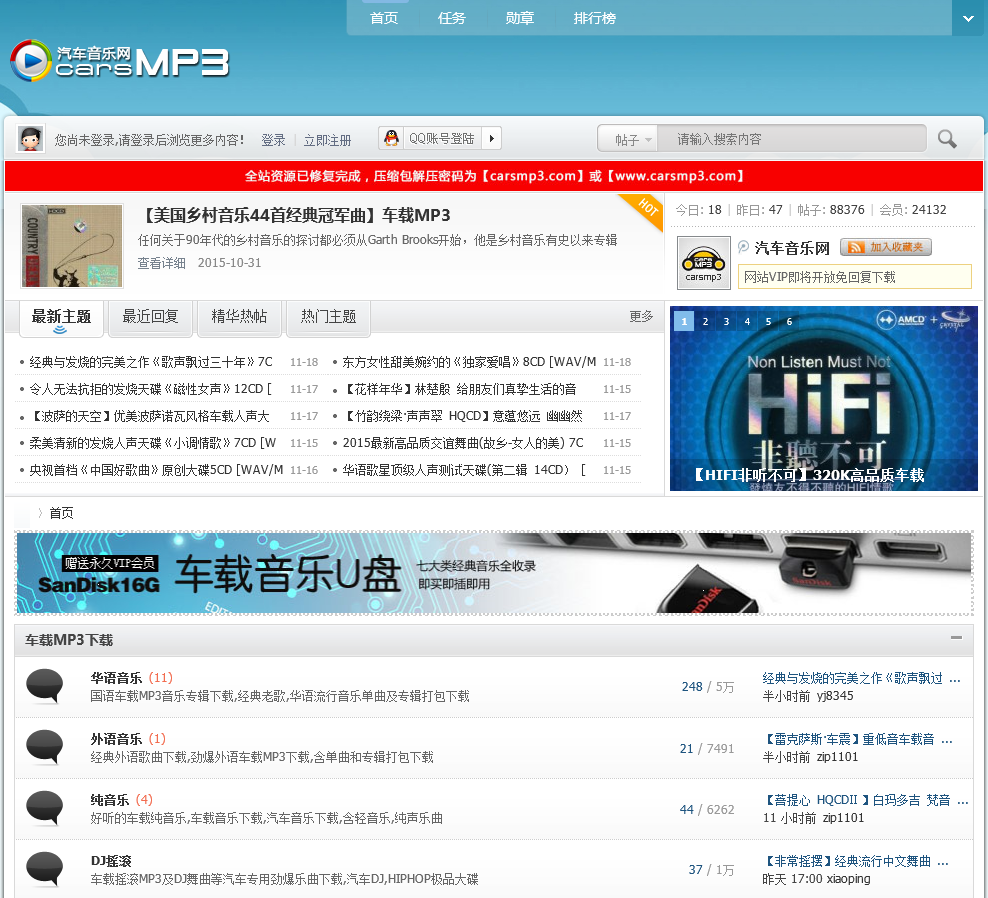
Task: Open thread 波萨的天空 优美波萨诺瓦
Action: [x=149, y=416]
